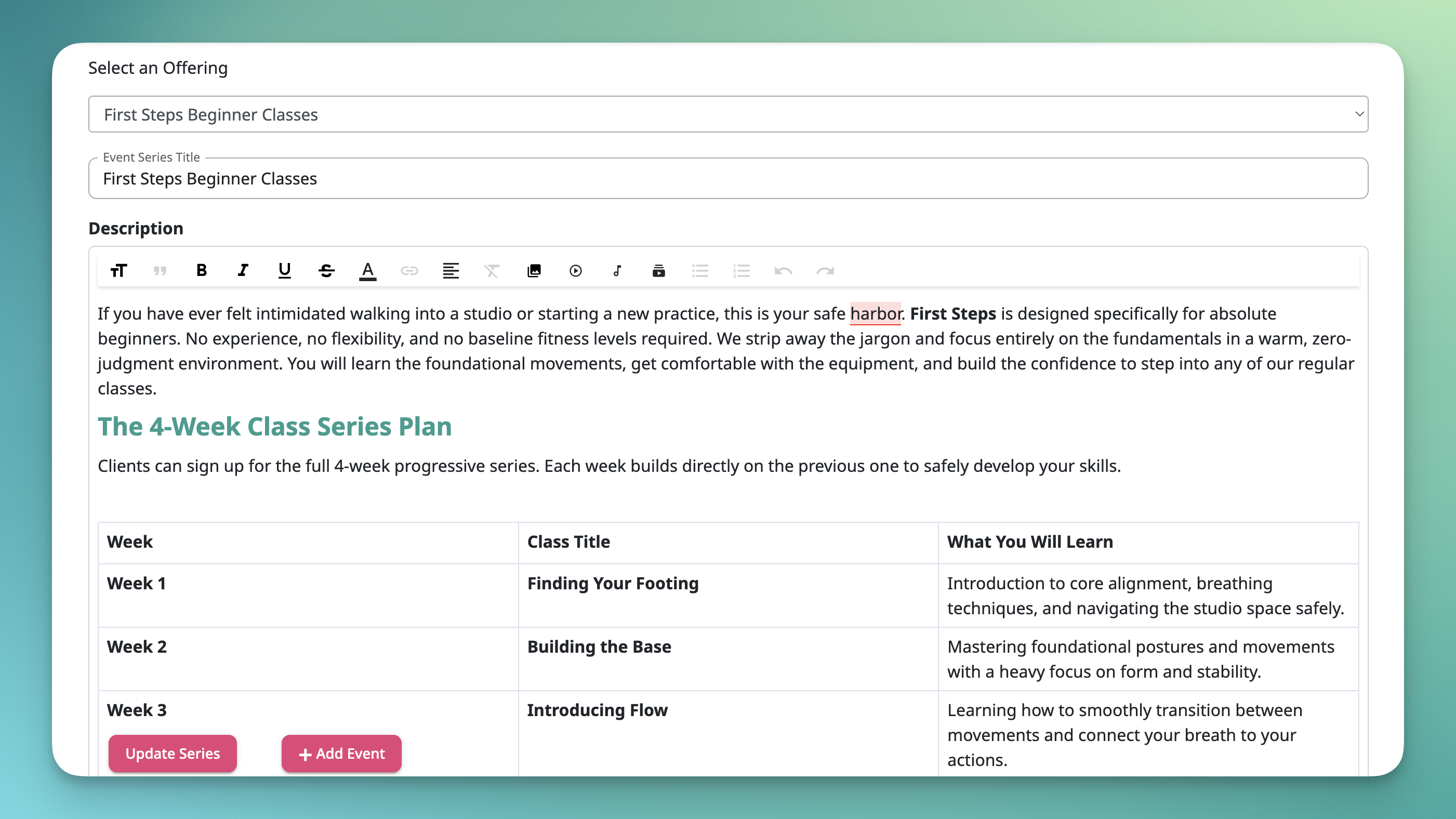Click the Update Series button
Screen dimensions: 1456x819
[173, 754]
